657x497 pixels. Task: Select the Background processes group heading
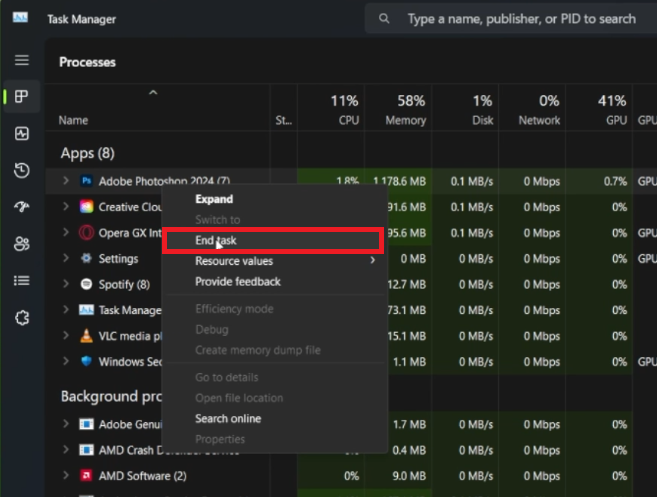tap(111, 396)
